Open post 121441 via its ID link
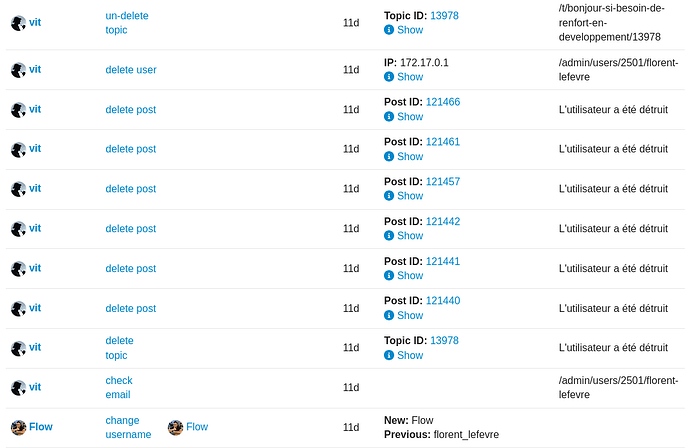This screenshot has height=448, width=690. [443, 261]
